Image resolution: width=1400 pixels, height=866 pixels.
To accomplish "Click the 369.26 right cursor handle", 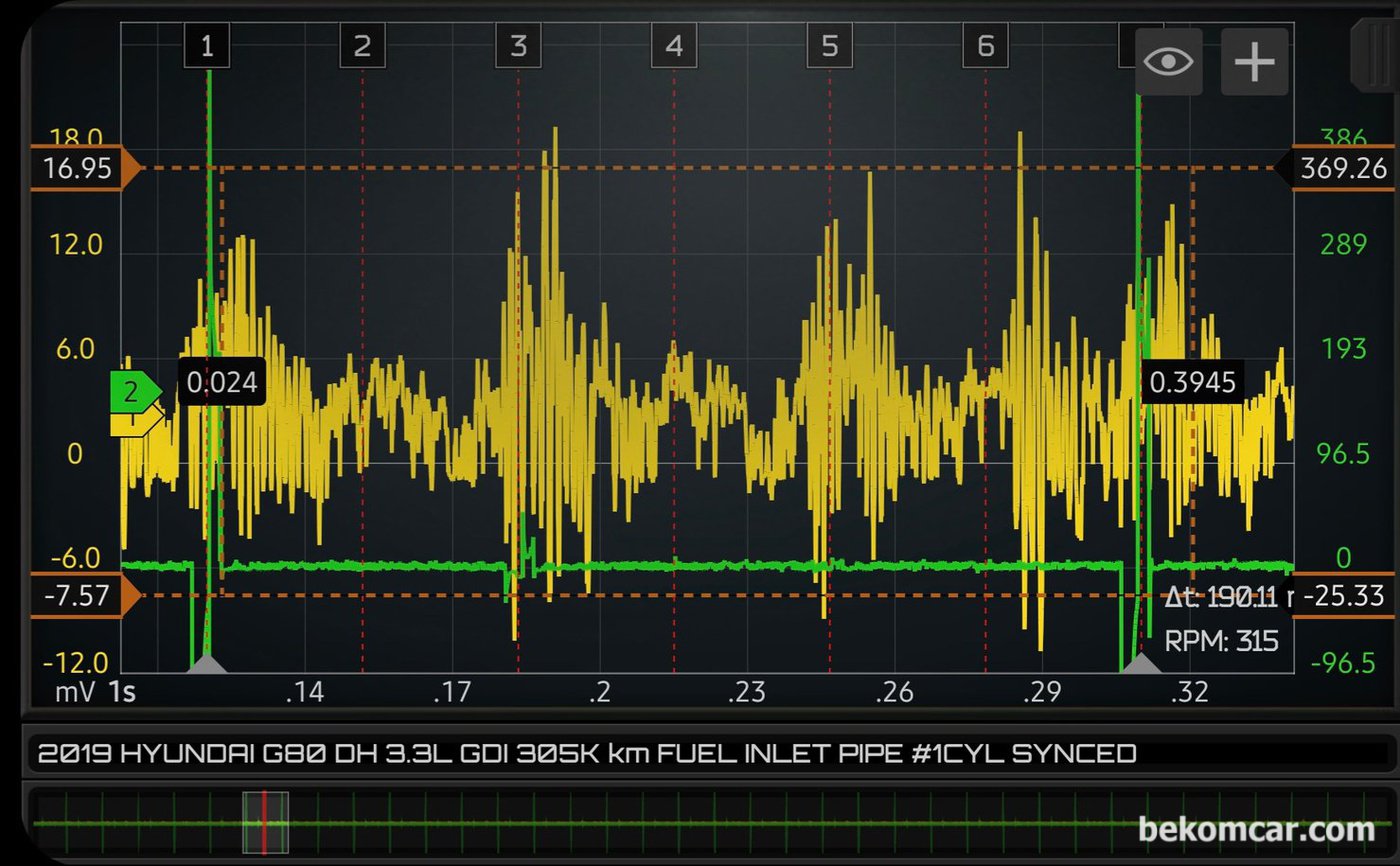I will pyautogui.click(x=1338, y=168).
